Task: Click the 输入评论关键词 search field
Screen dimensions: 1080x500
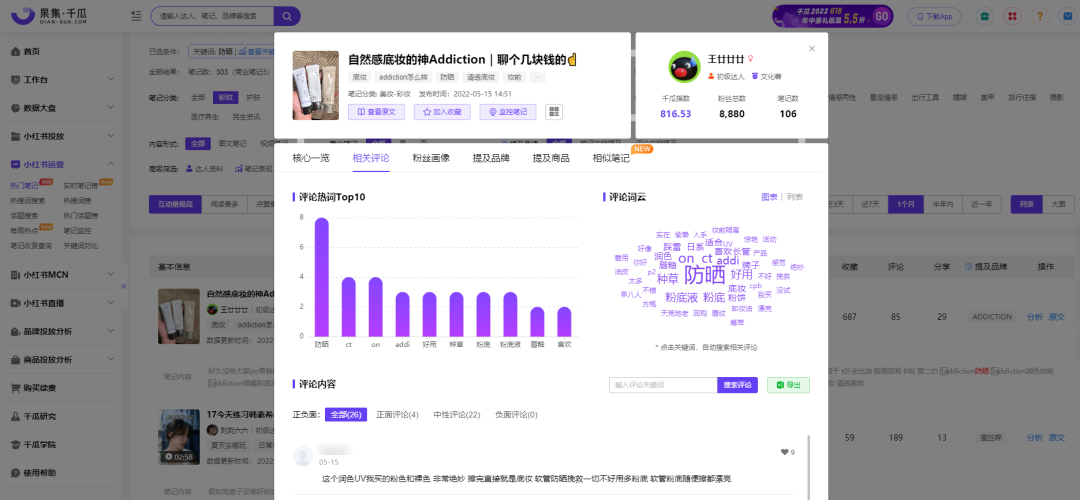Action: coord(663,385)
